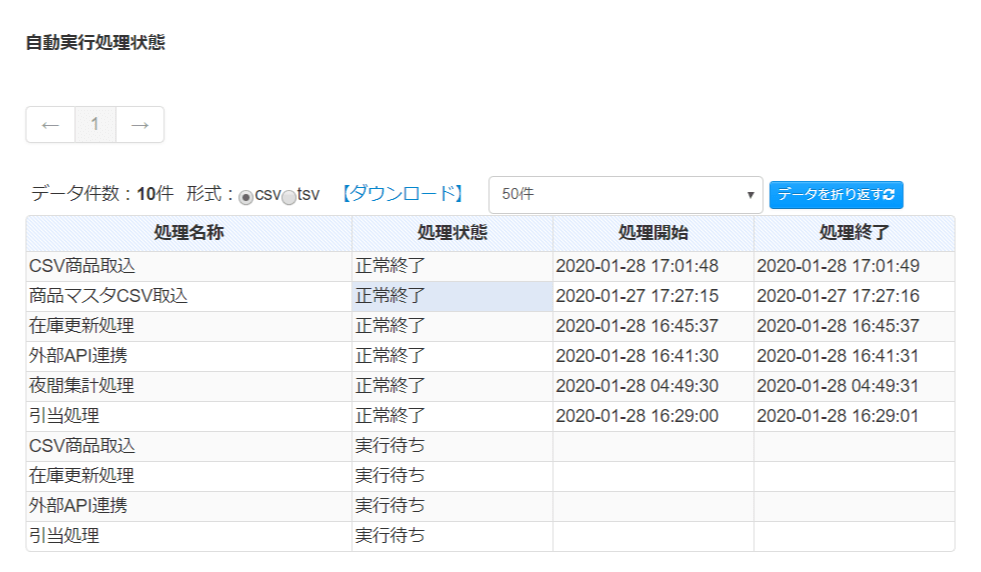Click start time 2020-01-28 04:49:30
Screen dimensions: 981x572
coord(637,386)
